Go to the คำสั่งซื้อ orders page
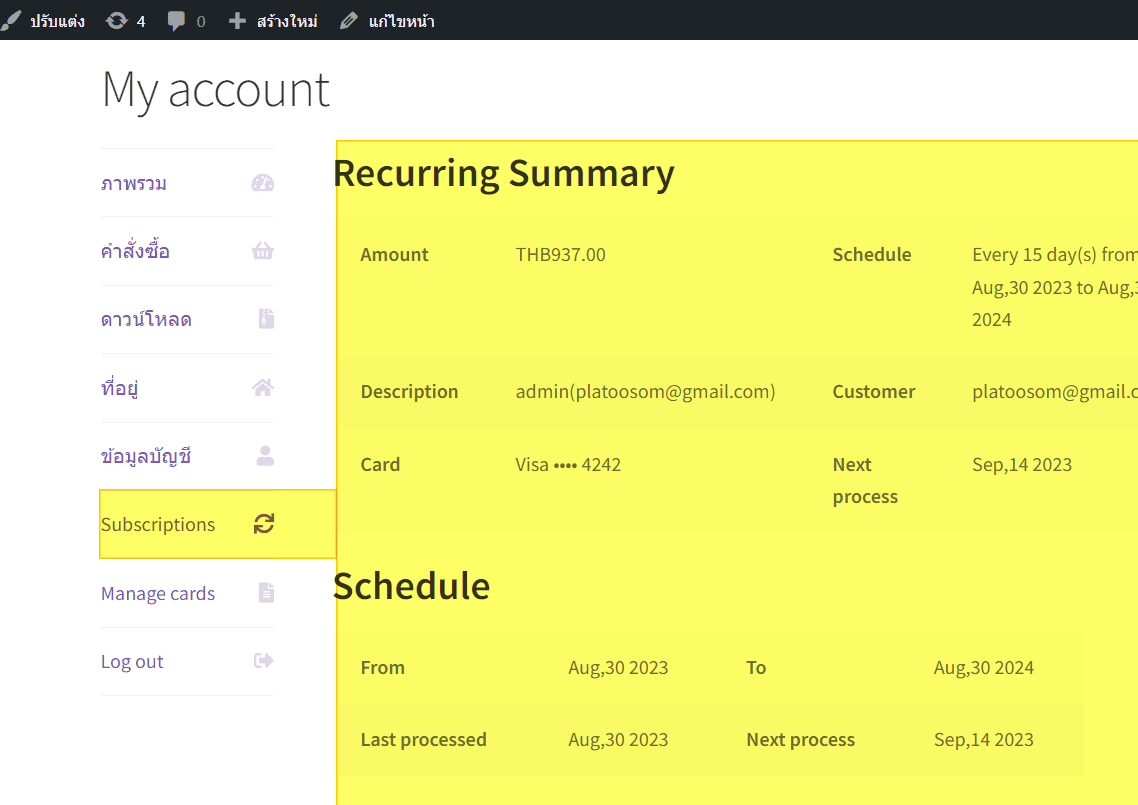The height and width of the screenshot is (805, 1138). [135, 252]
